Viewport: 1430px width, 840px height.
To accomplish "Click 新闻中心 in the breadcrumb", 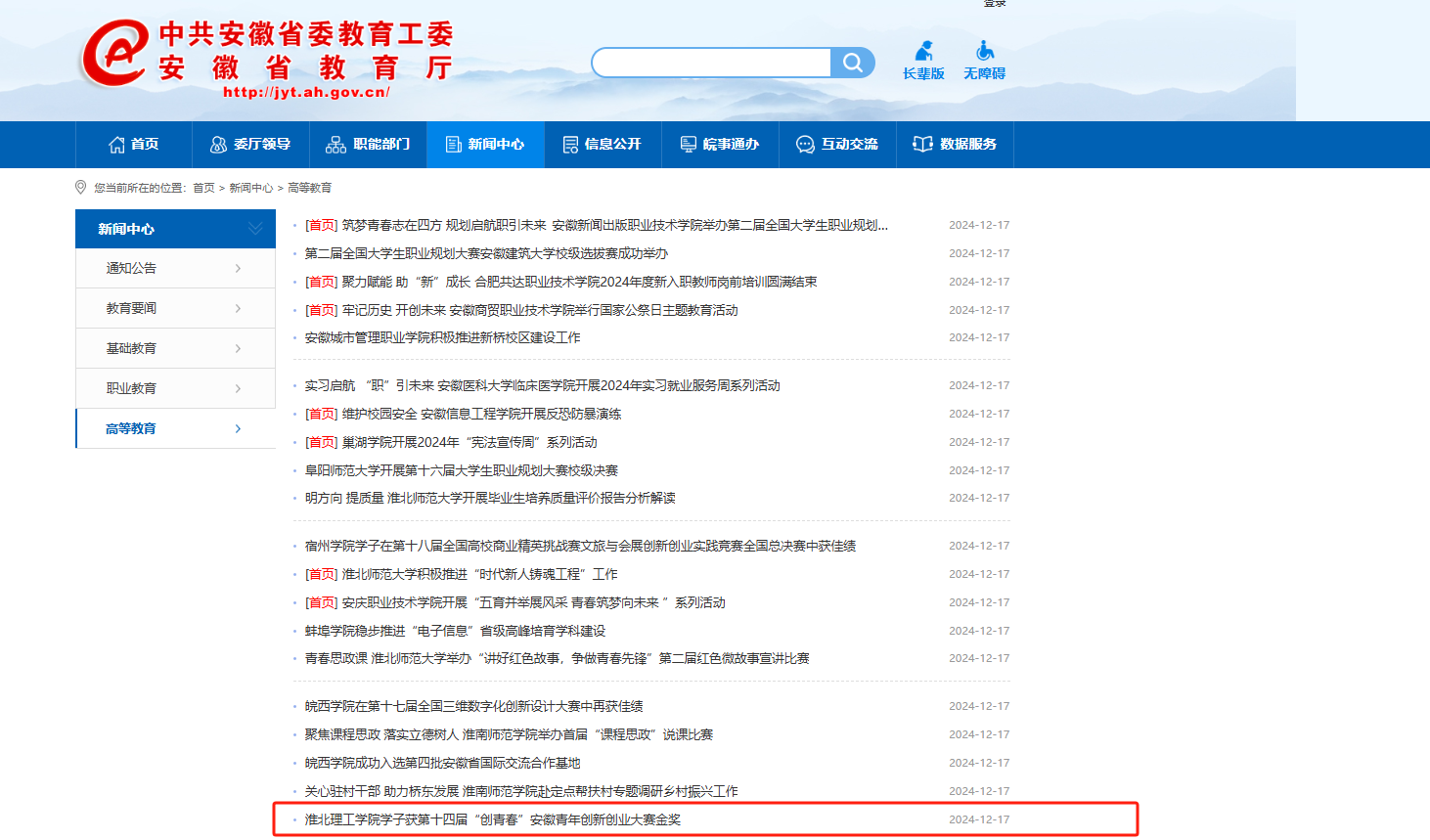I will (x=250, y=188).
